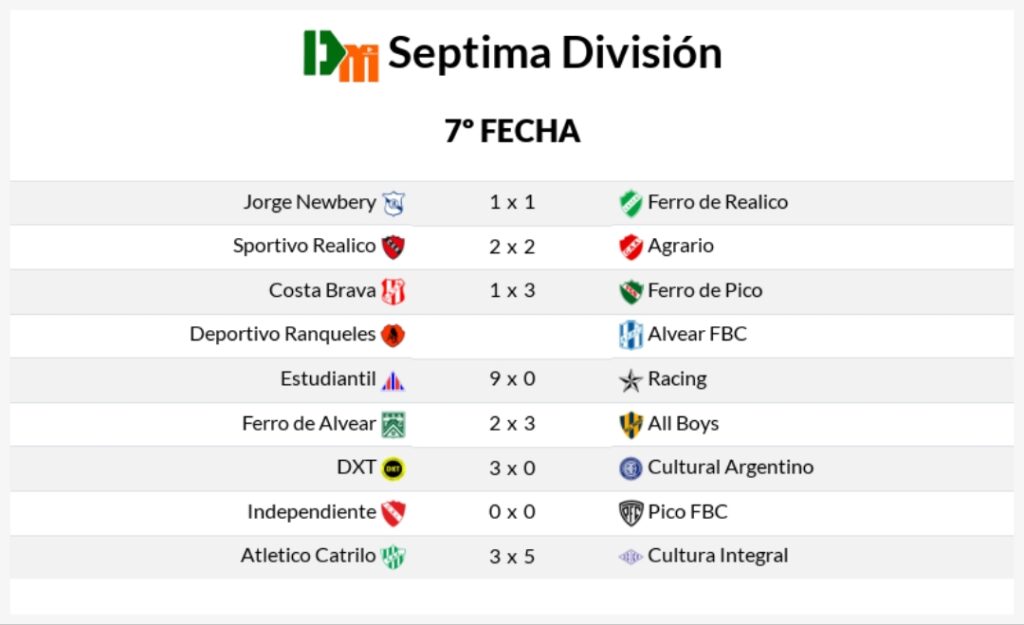Click the Racing star logo
1024x625 pixels.
(x=631, y=380)
